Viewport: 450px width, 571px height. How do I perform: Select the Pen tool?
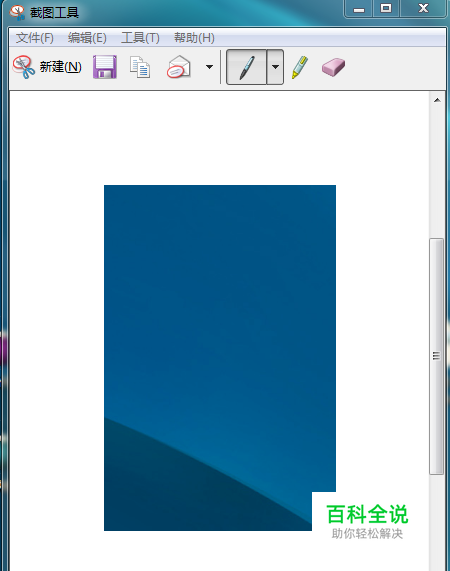(246, 67)
